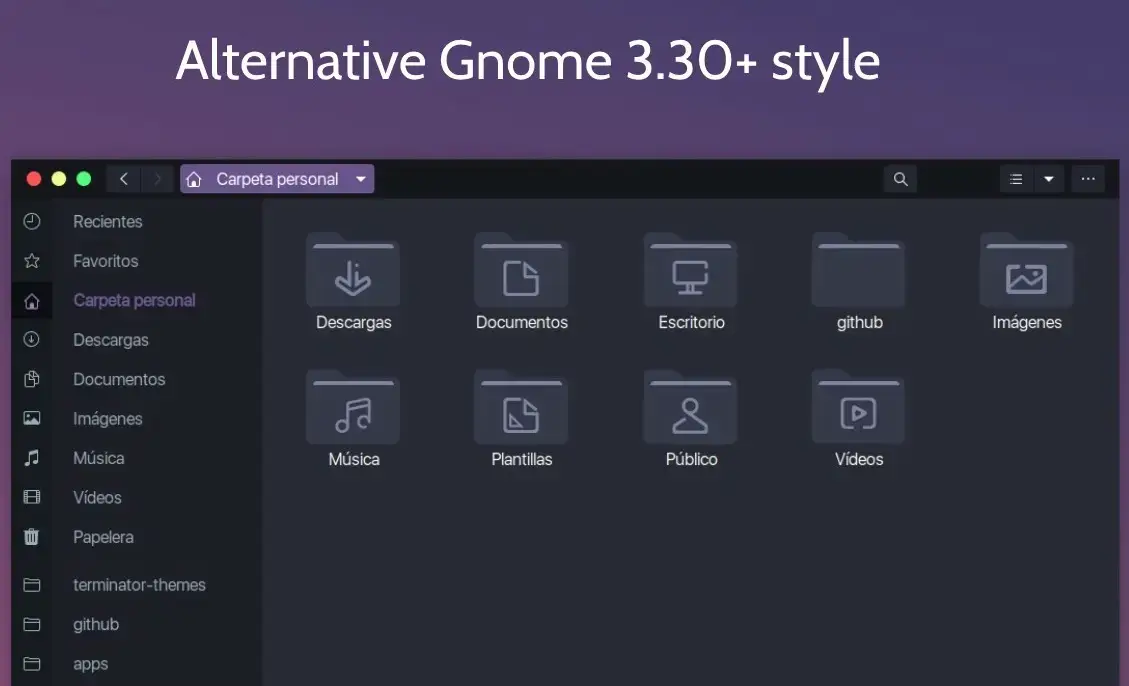The image size is (1129, 686).
Task: Open the Escritorio folder
Action: [x=691, y=279]
